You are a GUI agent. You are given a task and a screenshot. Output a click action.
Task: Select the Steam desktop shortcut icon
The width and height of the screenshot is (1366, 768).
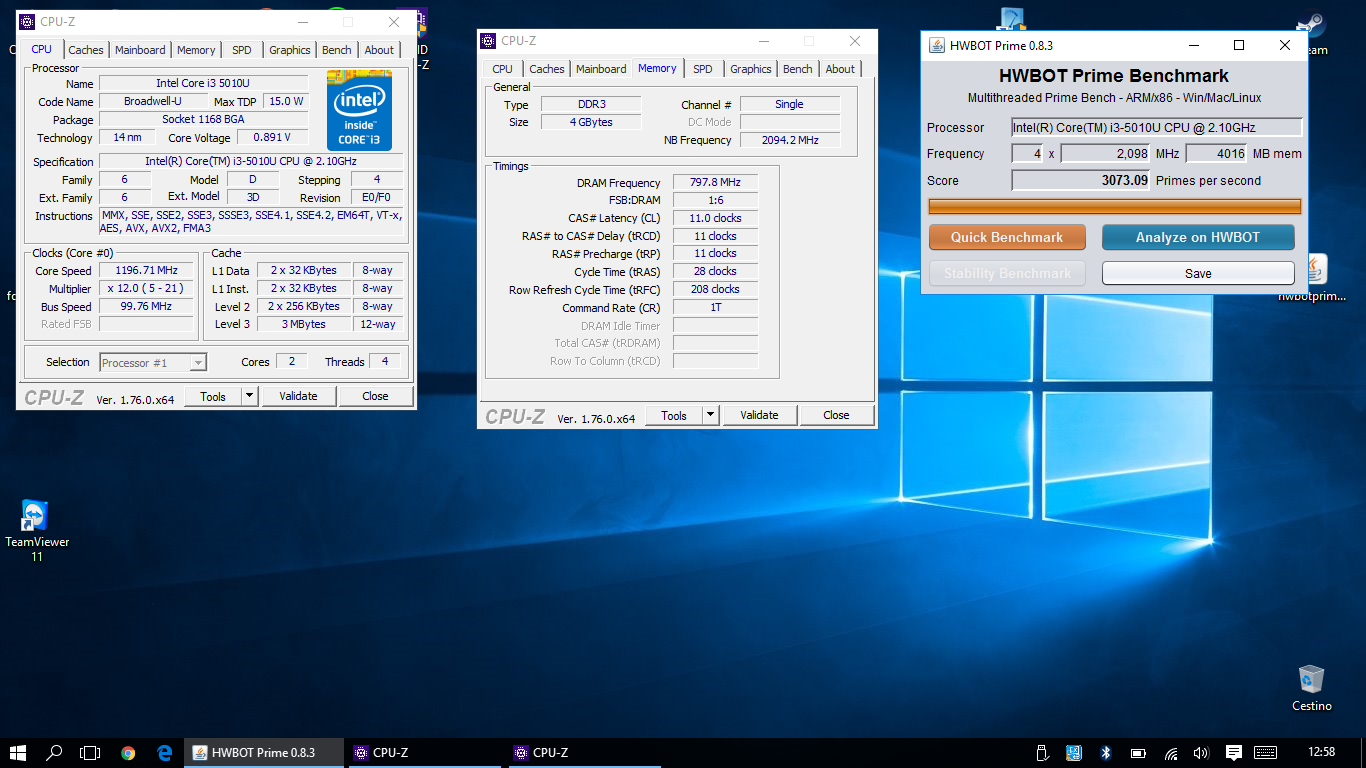[x=1311, y=34]
